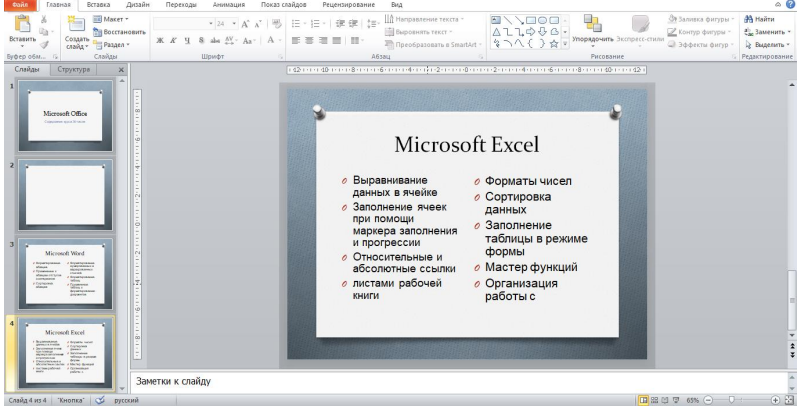The height and width of the screenshot is (409, 800).
Task: Minimize the ribbon with the caret toggle
Action: point(776,5)
